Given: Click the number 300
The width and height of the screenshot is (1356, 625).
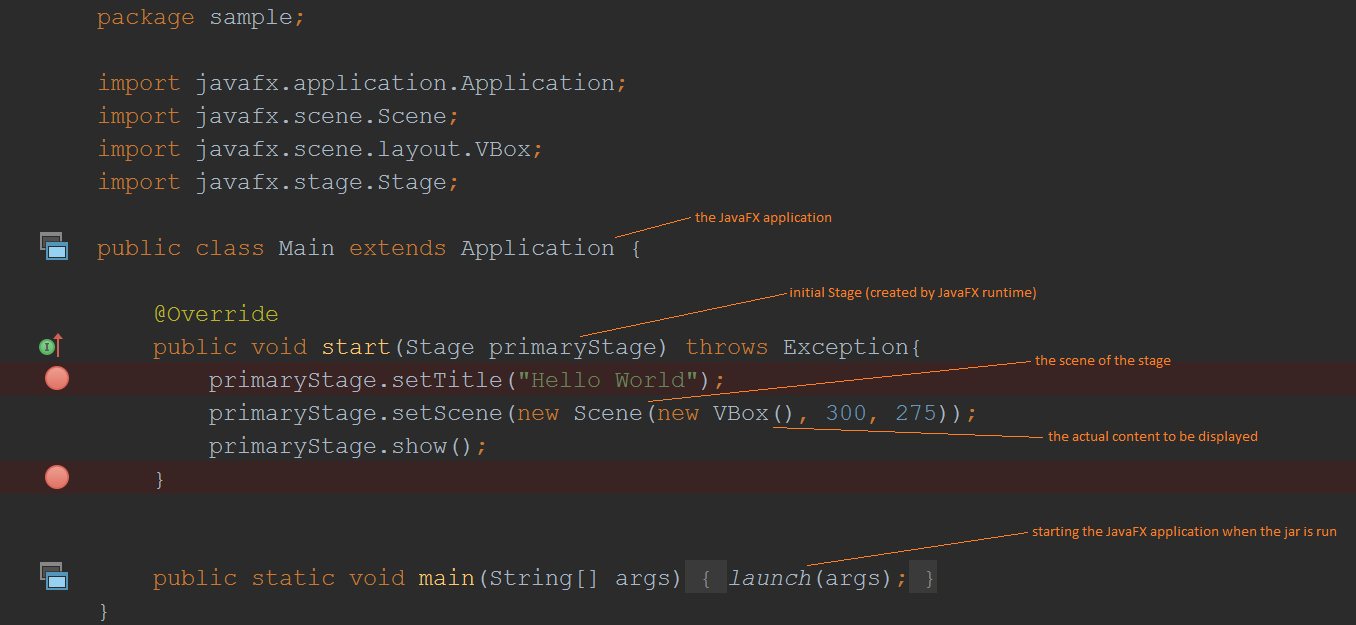Looking at the screenshot, I should click(846, 413).
